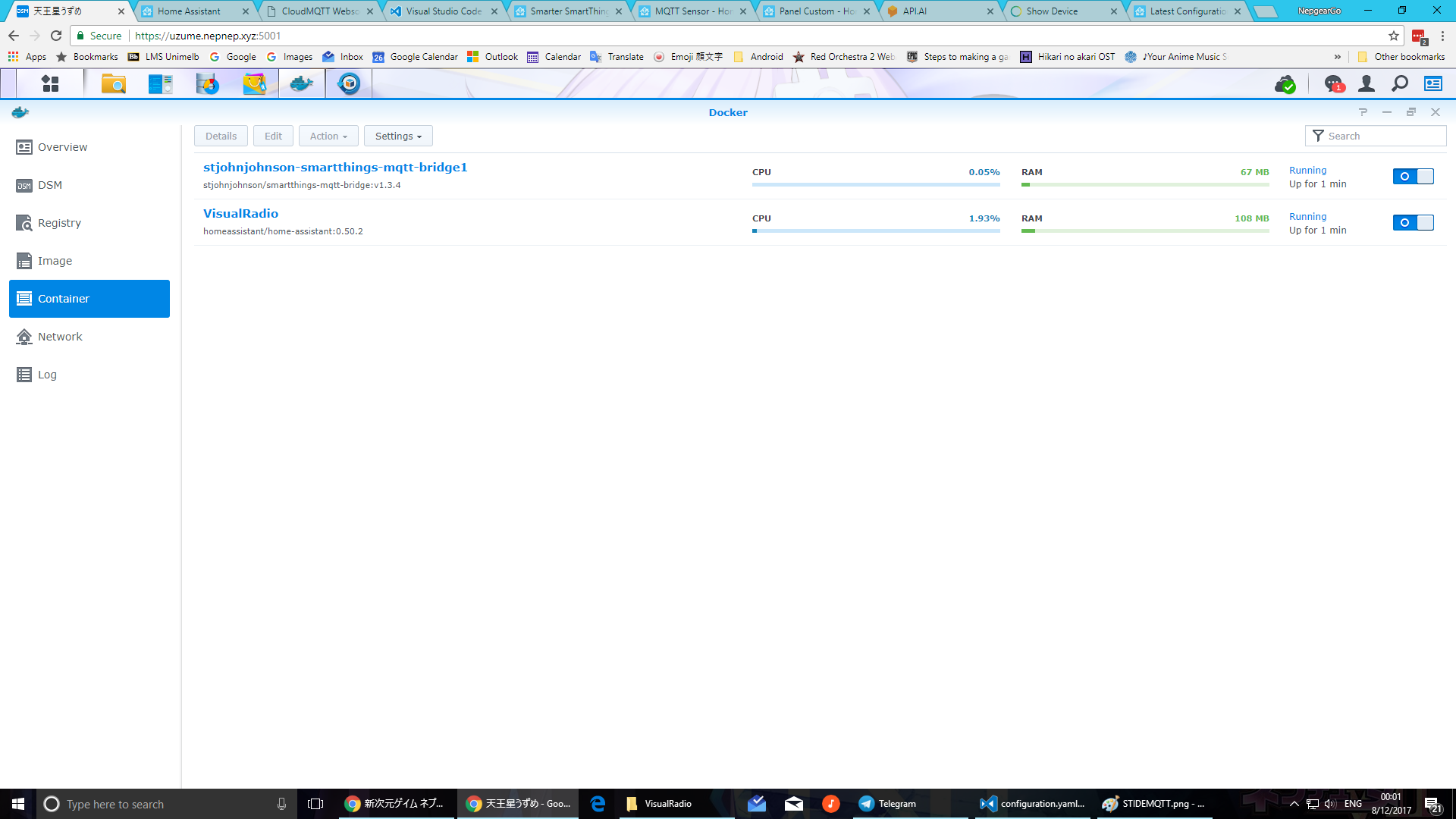Viewport: 1456px width, 819px height.
Task: Expand the Settings dropdown menu
Action: (x=398, y=136)
